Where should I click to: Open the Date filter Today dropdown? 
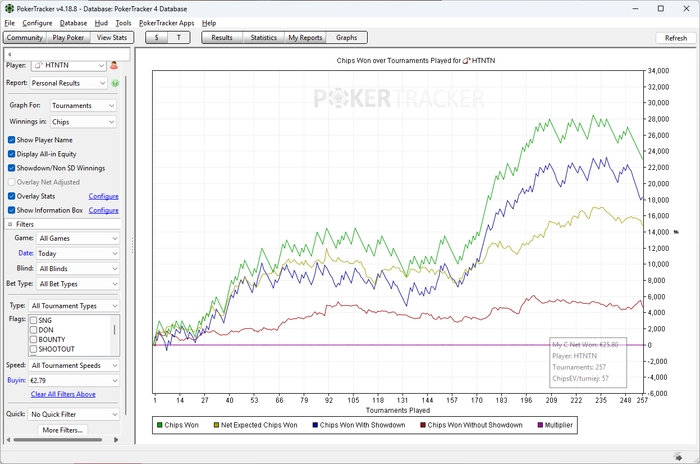click(78, 253)
